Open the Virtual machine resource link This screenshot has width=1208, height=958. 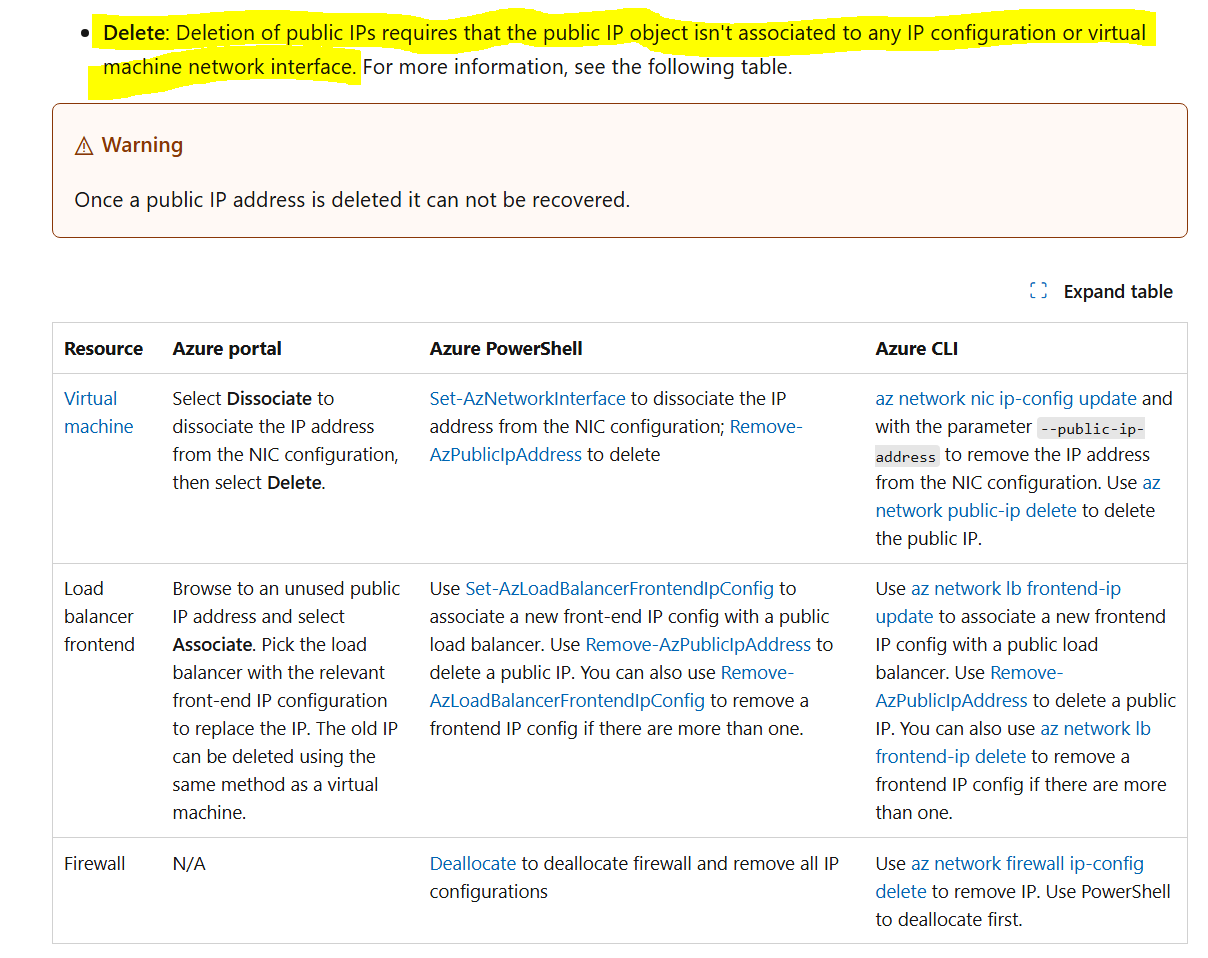(98, 412)
